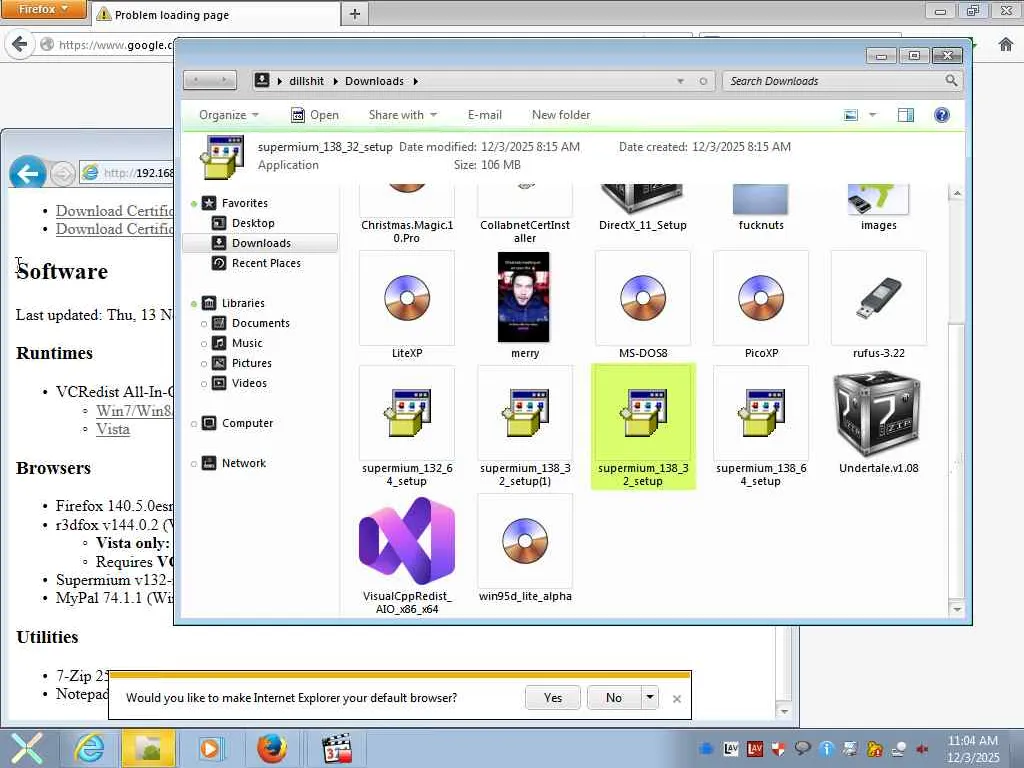Select the supermium_132_64_setup installer

(407, 427)
